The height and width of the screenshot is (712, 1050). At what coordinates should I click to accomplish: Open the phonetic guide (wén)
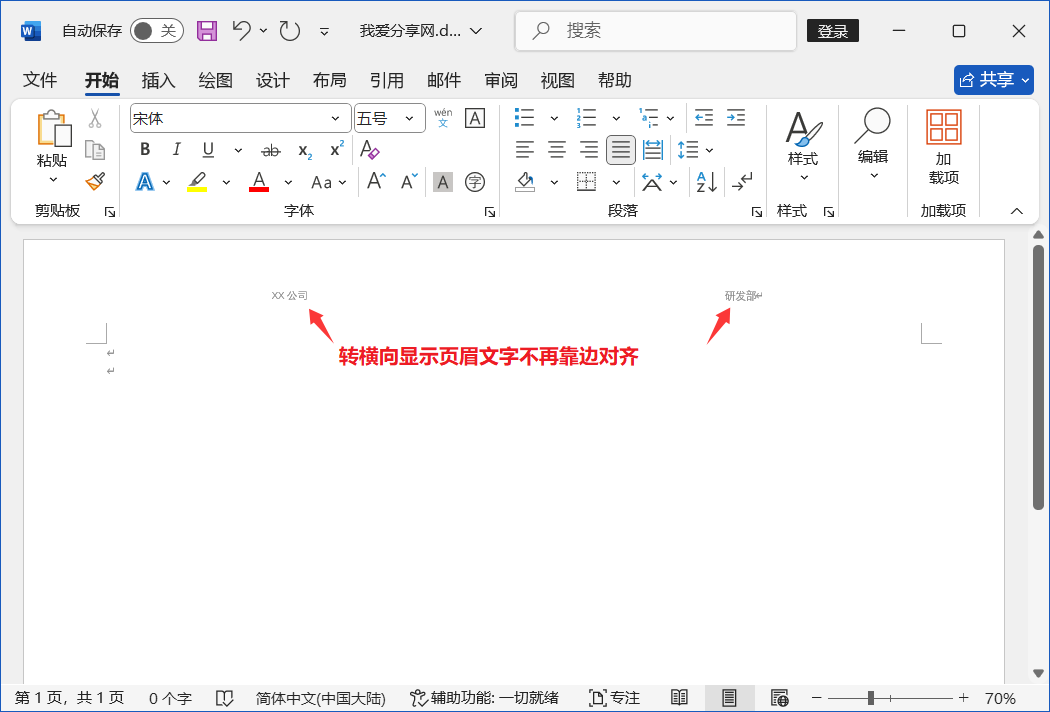tap(443, 118)
